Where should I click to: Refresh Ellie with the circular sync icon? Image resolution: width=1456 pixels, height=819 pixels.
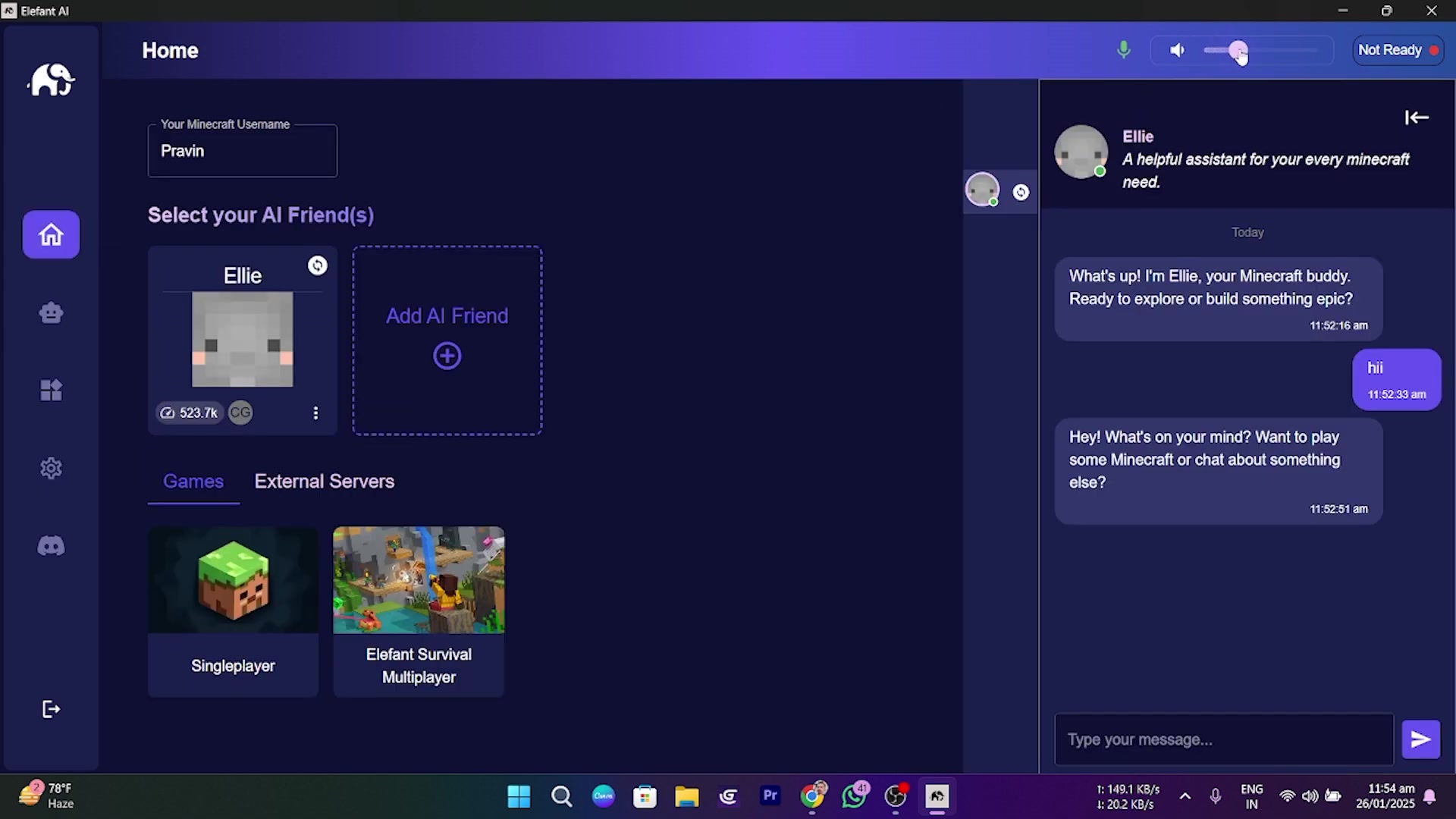318,265
